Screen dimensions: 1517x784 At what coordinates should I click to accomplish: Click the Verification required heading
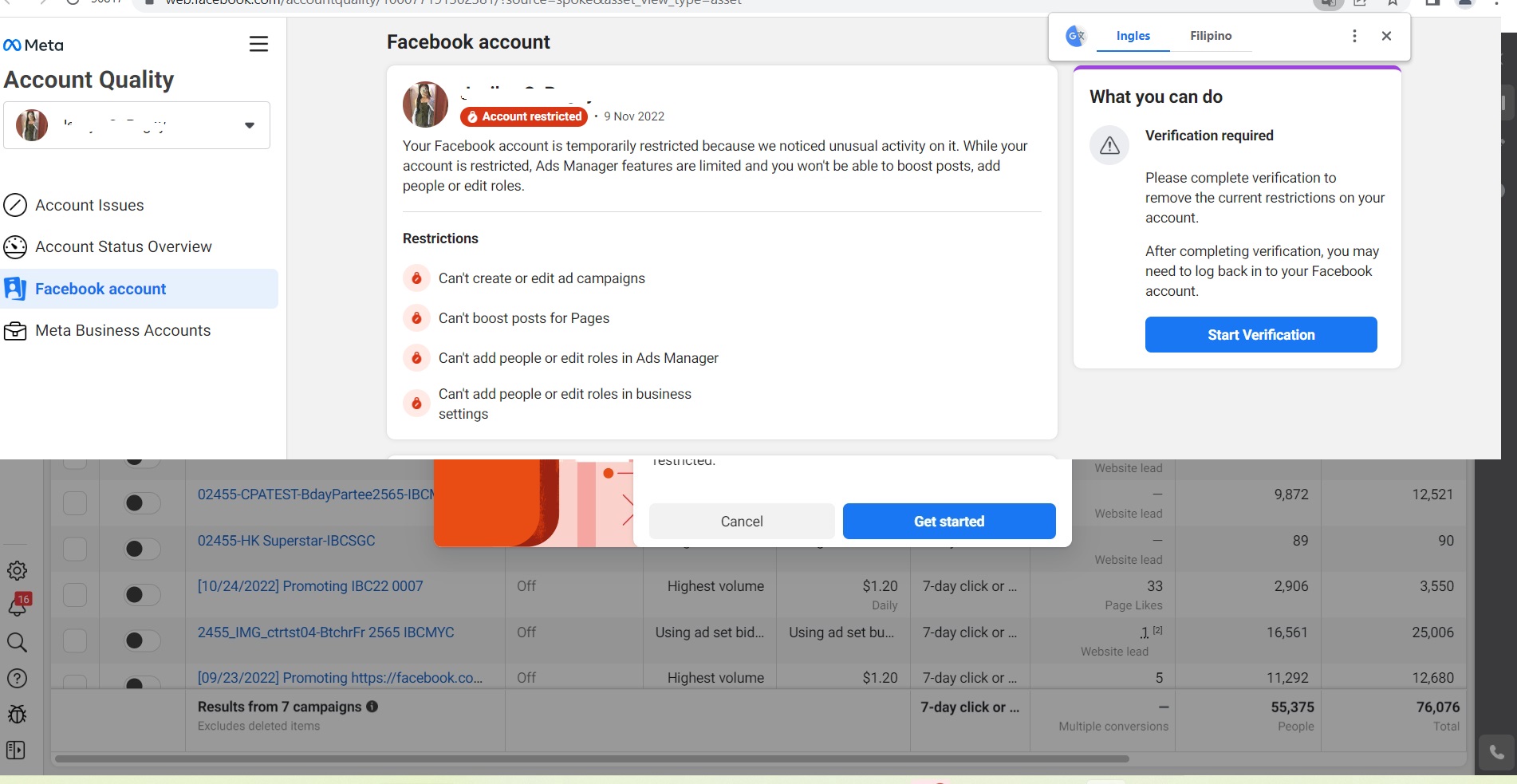point(1209,136)
